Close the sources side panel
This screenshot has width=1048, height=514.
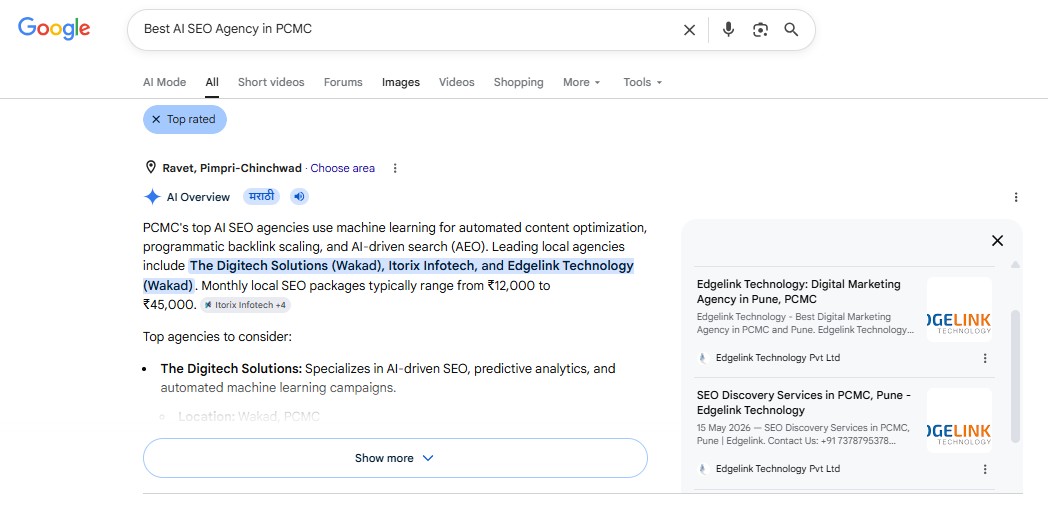(x=997, y=241)
